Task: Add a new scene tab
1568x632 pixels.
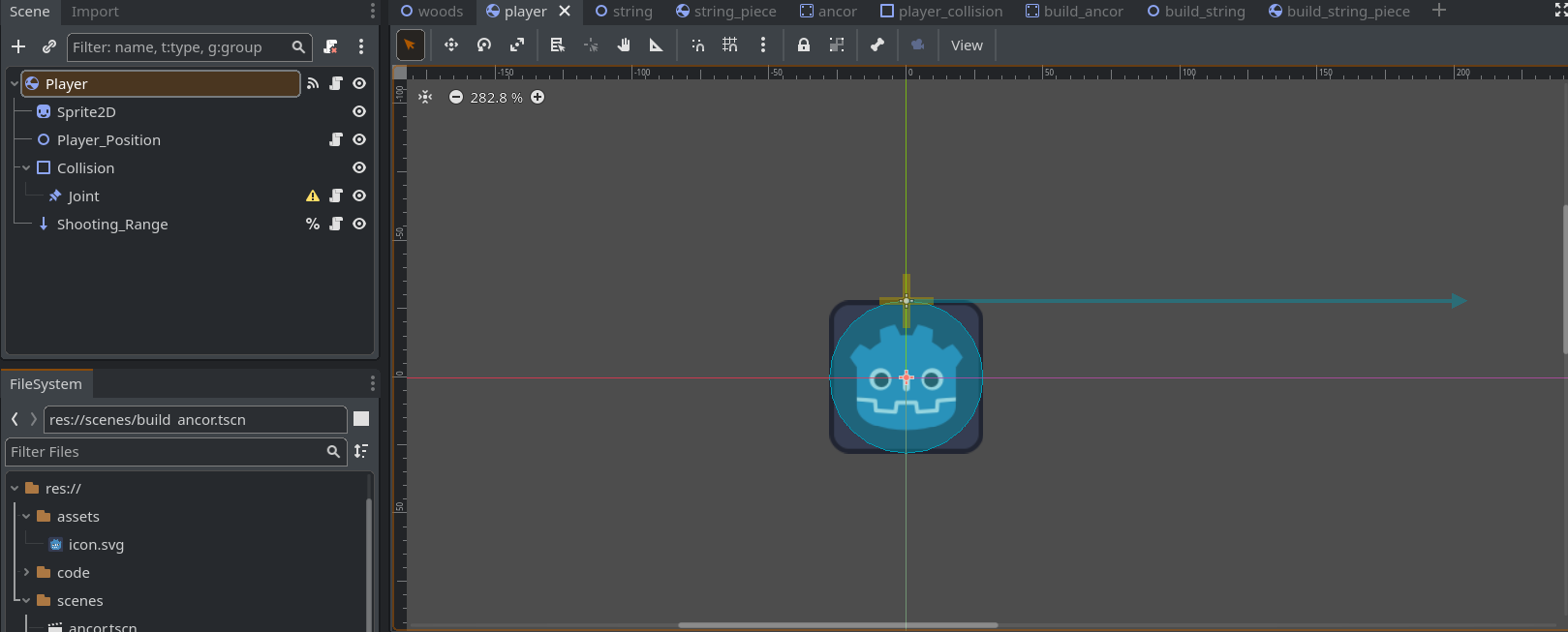Action: (1439, 11)
